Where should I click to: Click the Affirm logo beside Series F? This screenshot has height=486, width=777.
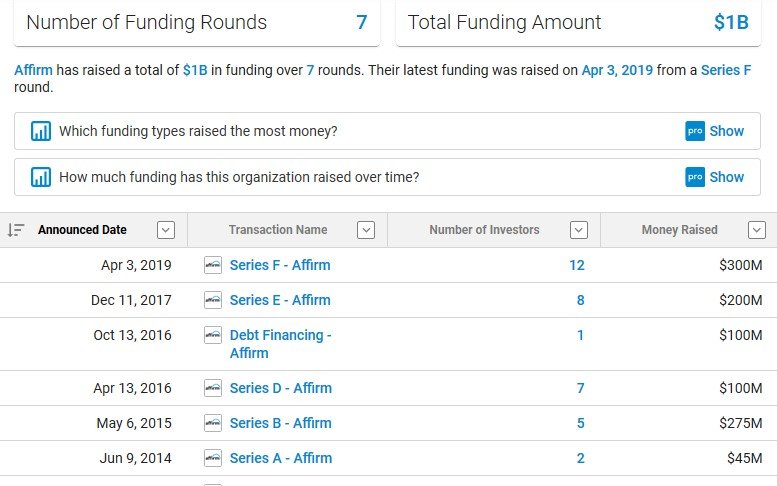pyautogui.click(x=213, y=265)
